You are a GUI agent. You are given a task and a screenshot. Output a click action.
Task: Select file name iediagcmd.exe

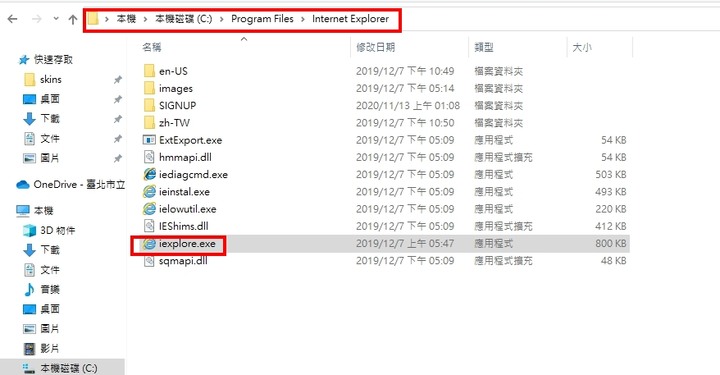click(193, 174)
